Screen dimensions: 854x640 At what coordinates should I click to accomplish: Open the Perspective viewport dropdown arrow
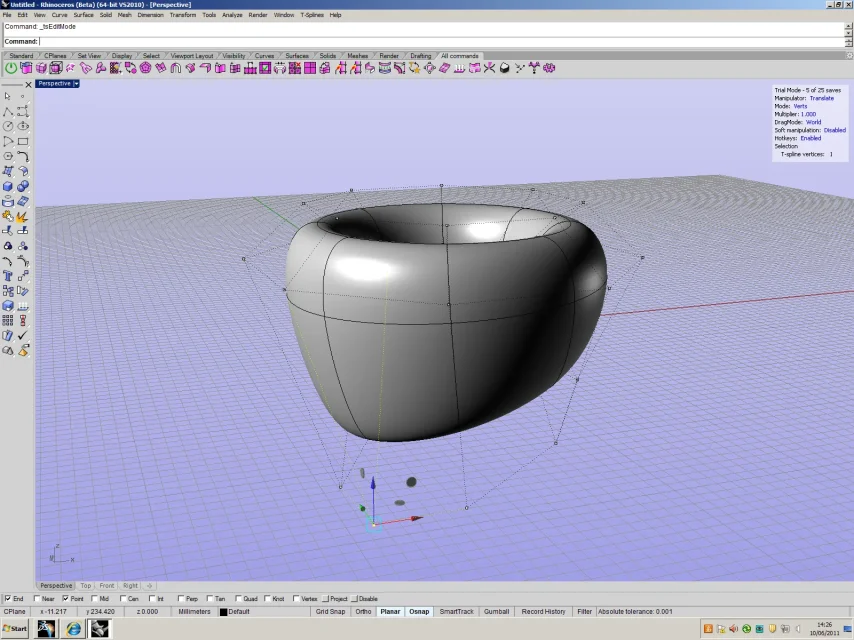(x=76, y=84)
